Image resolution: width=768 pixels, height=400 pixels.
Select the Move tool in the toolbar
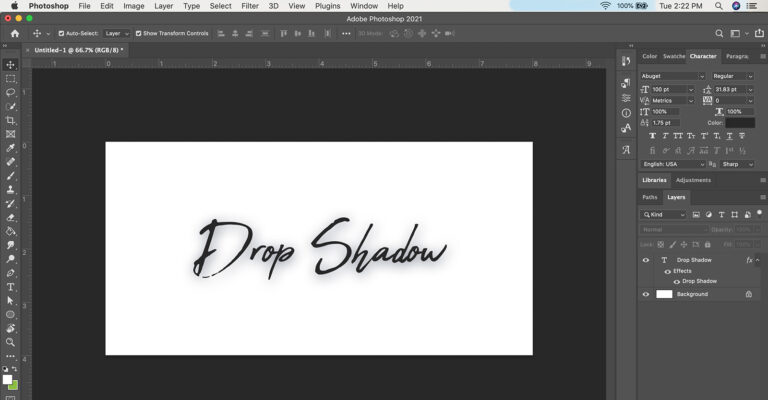point(10,65)
